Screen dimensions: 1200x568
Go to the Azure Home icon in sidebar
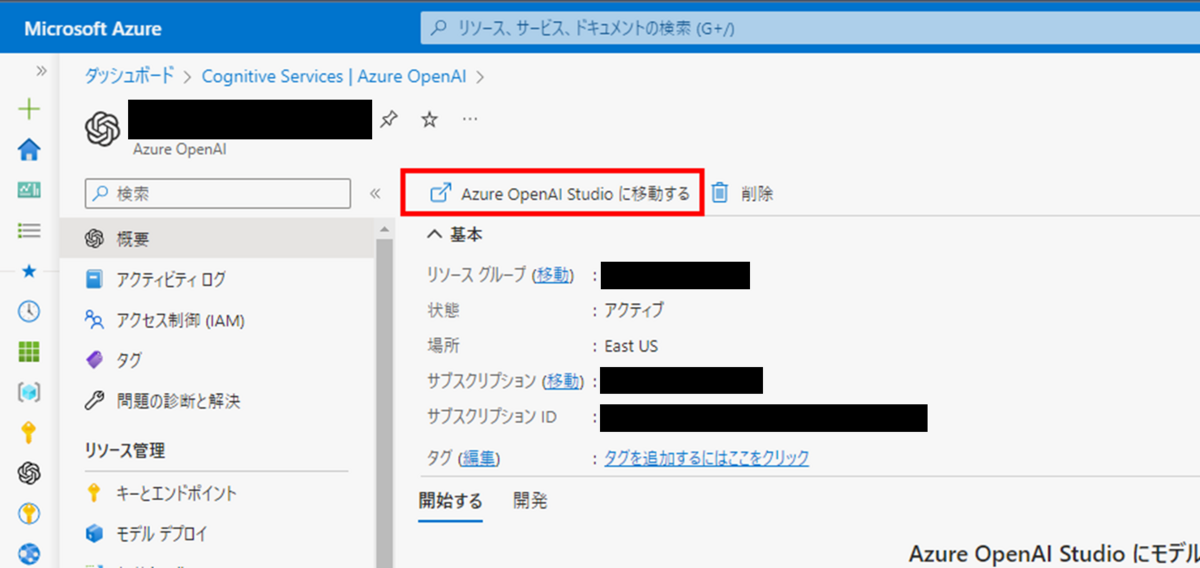(x=30, y=150)
